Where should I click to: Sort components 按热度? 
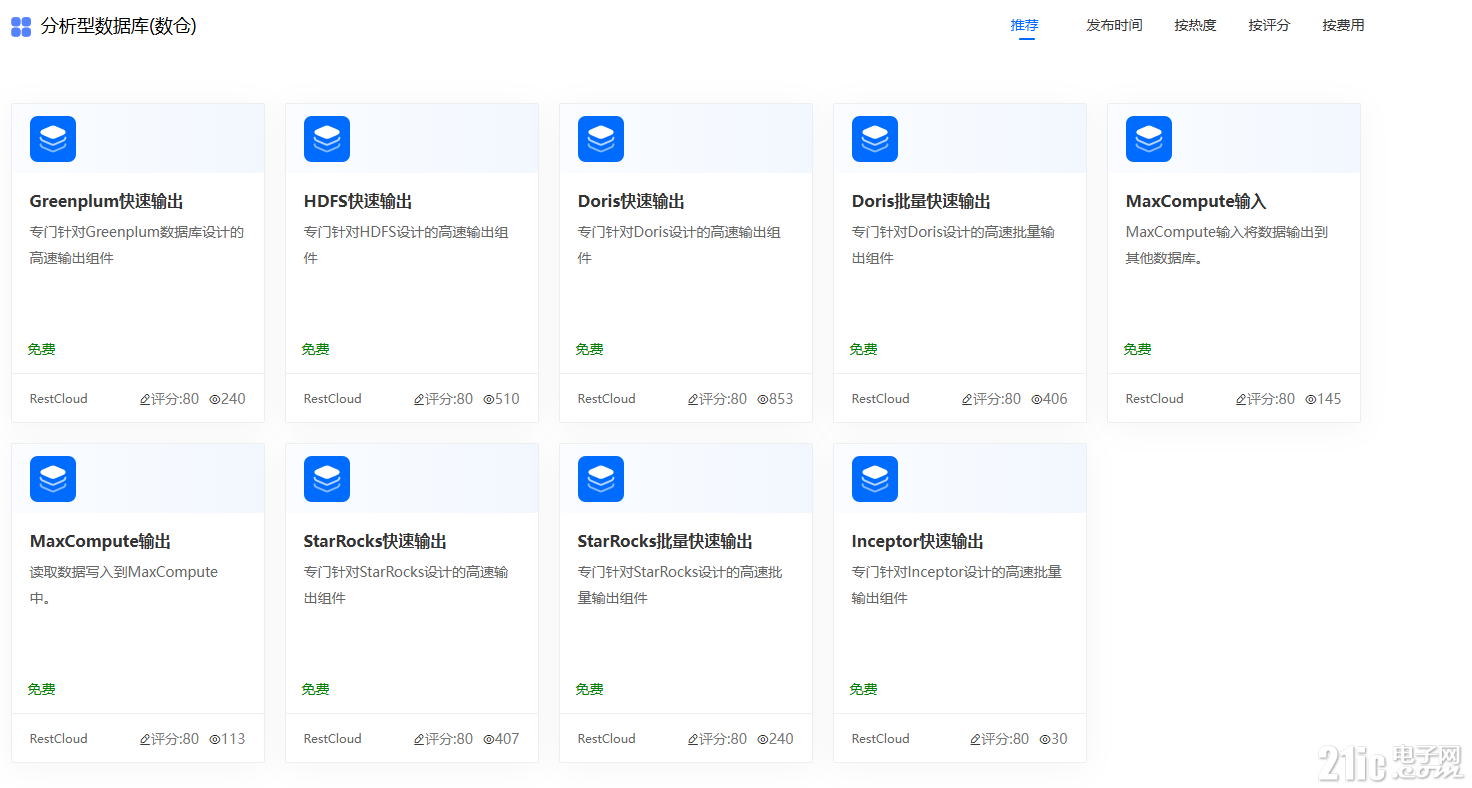pyautogui.click(x=1195, y=25)
